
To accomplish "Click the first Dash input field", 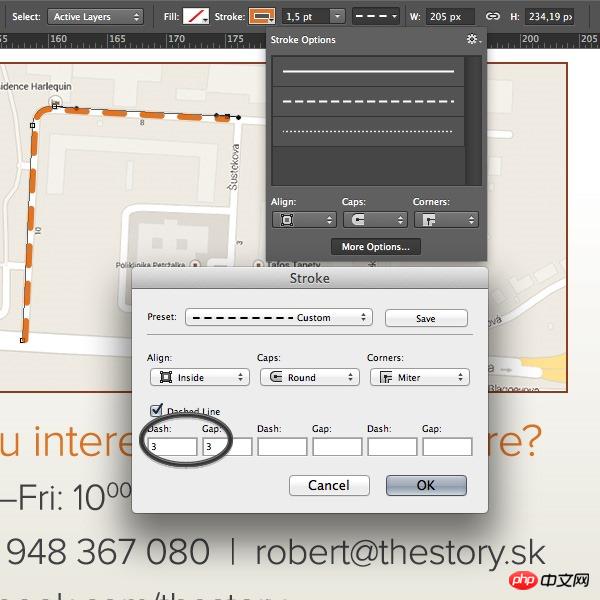I will click(173, 447).
